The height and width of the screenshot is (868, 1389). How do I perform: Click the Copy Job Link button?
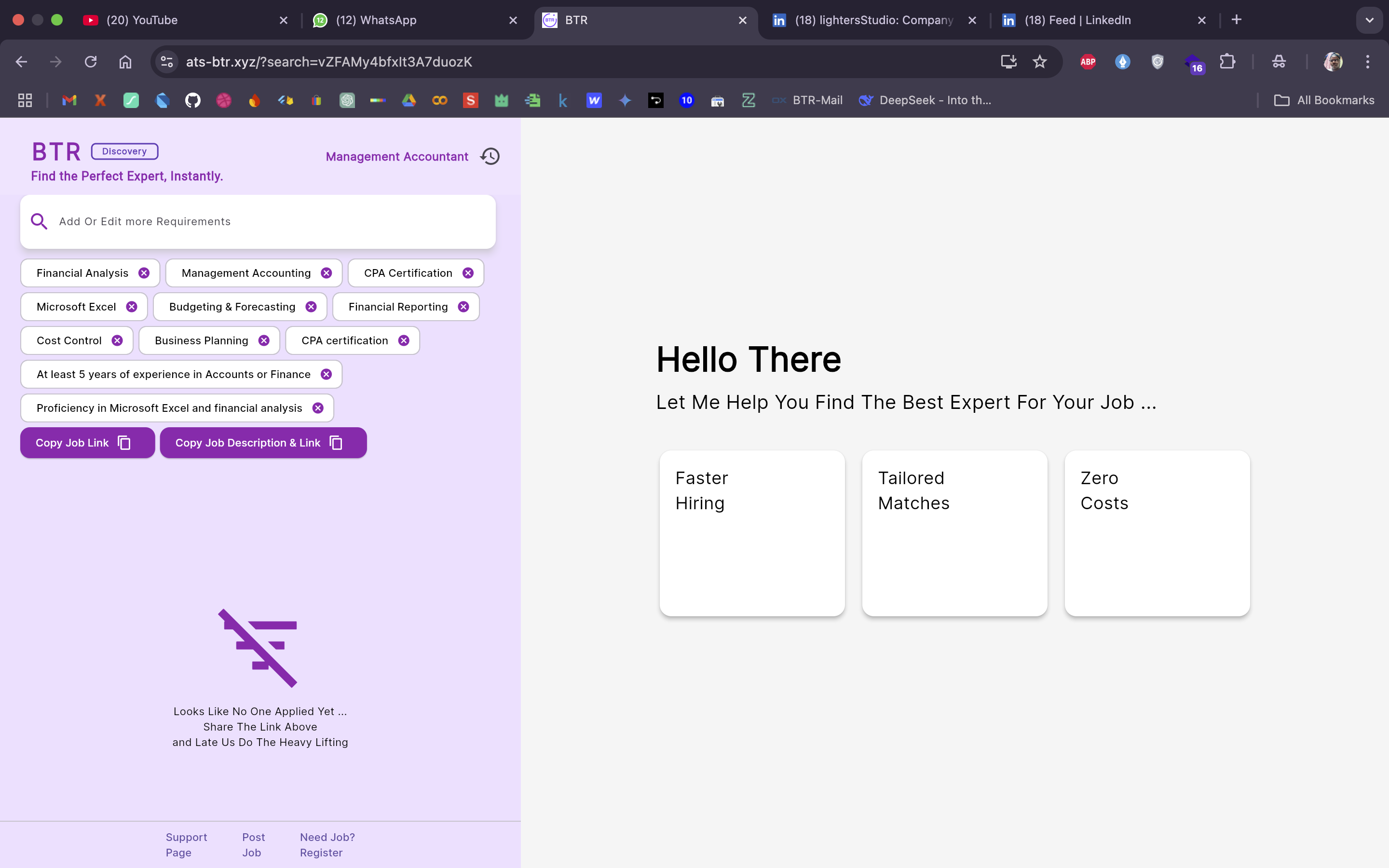tap(87, 443)
